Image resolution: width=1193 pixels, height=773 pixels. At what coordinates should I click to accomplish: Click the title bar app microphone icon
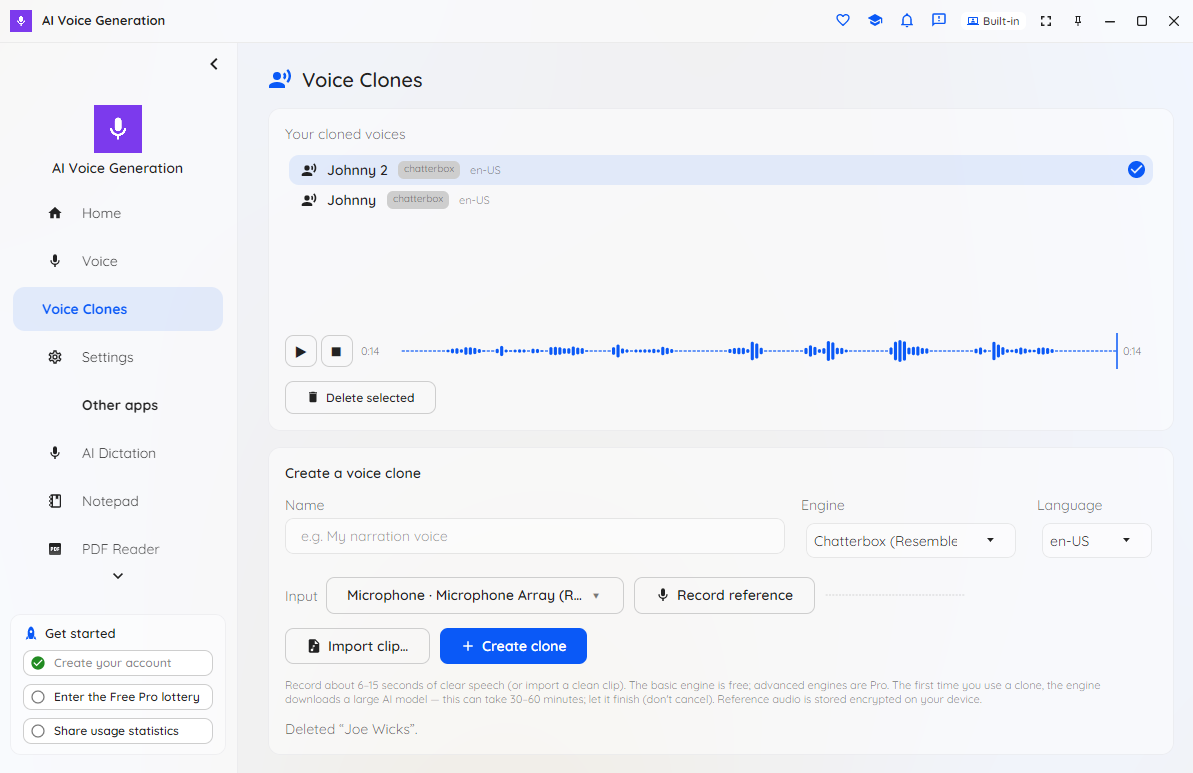click(x=21, y=21)
